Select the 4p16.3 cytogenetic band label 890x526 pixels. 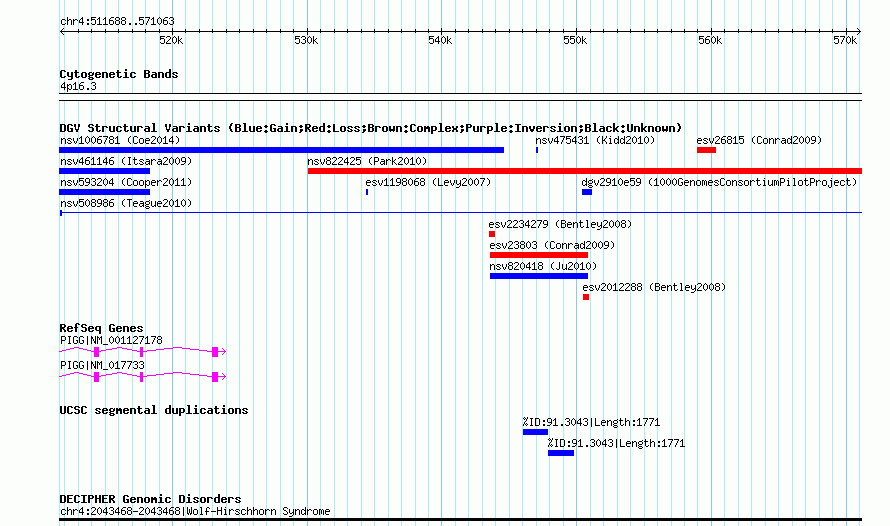point(78,86)
